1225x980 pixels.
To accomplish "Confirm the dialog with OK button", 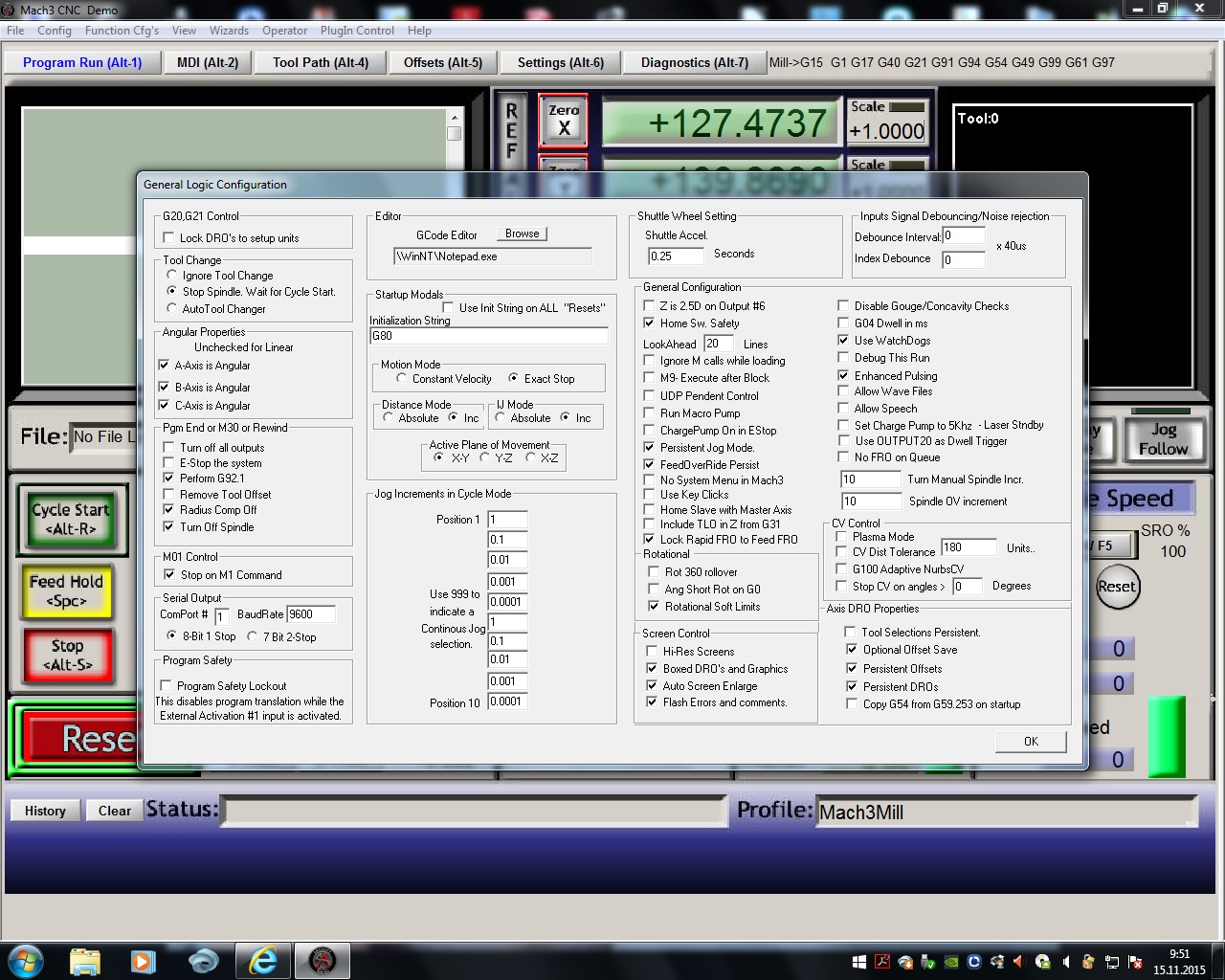I will [1030, 742].
